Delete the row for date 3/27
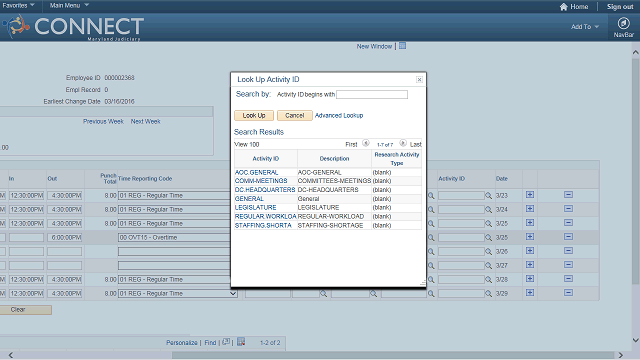This screenshot has width=640, height=360. [x=568, y=264]
